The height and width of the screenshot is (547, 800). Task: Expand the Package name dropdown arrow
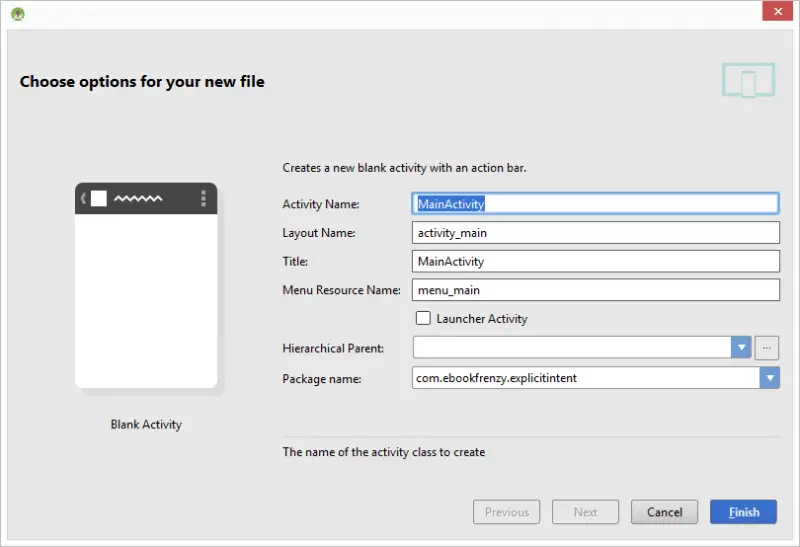[769, 378]
